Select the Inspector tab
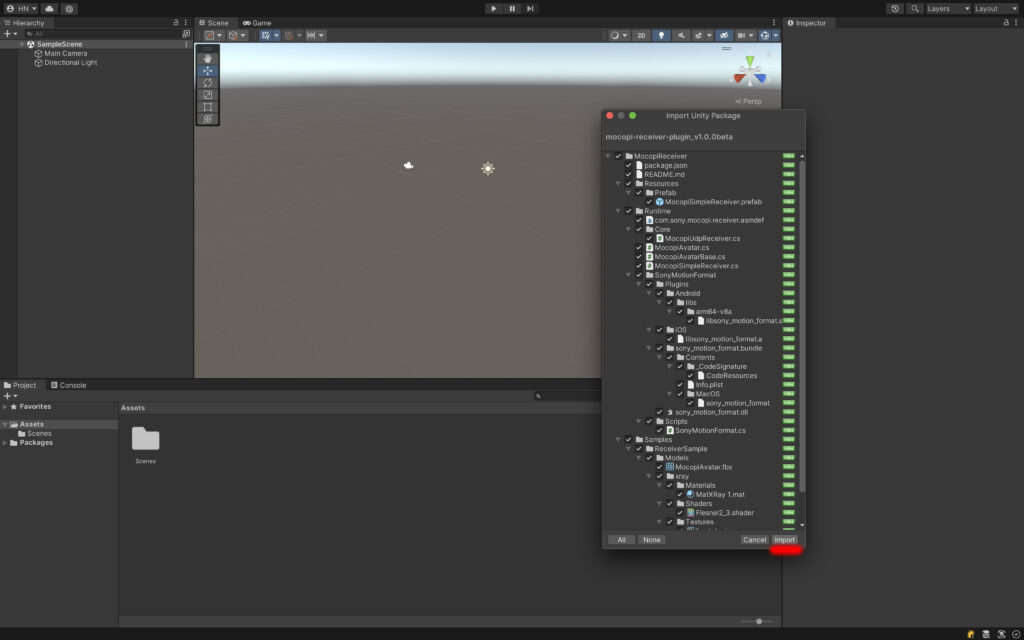1024x640 pixels. (x=807, y=22)
